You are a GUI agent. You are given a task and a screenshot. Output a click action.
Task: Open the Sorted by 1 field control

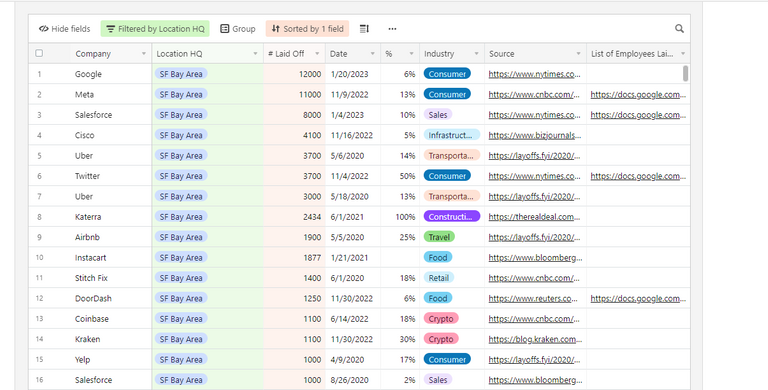pos(307,29)
